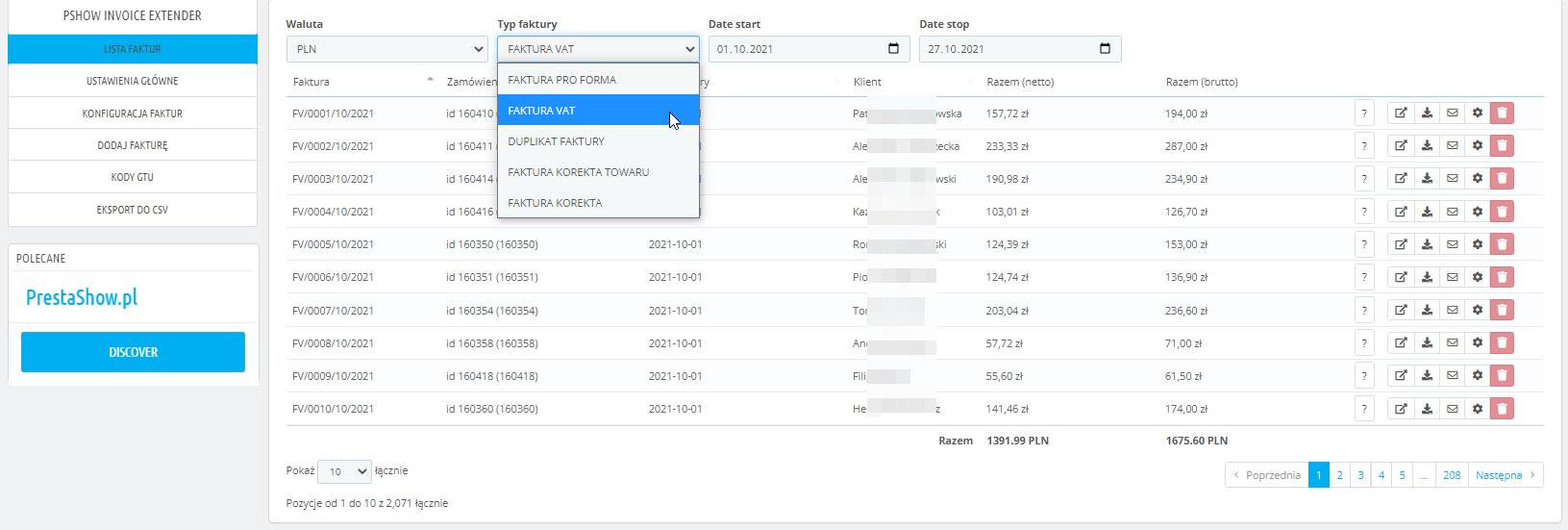1568x530 pixels.
Task: Email invoice FV/0001/10/2021 to customer
Action: point(1453,114)
